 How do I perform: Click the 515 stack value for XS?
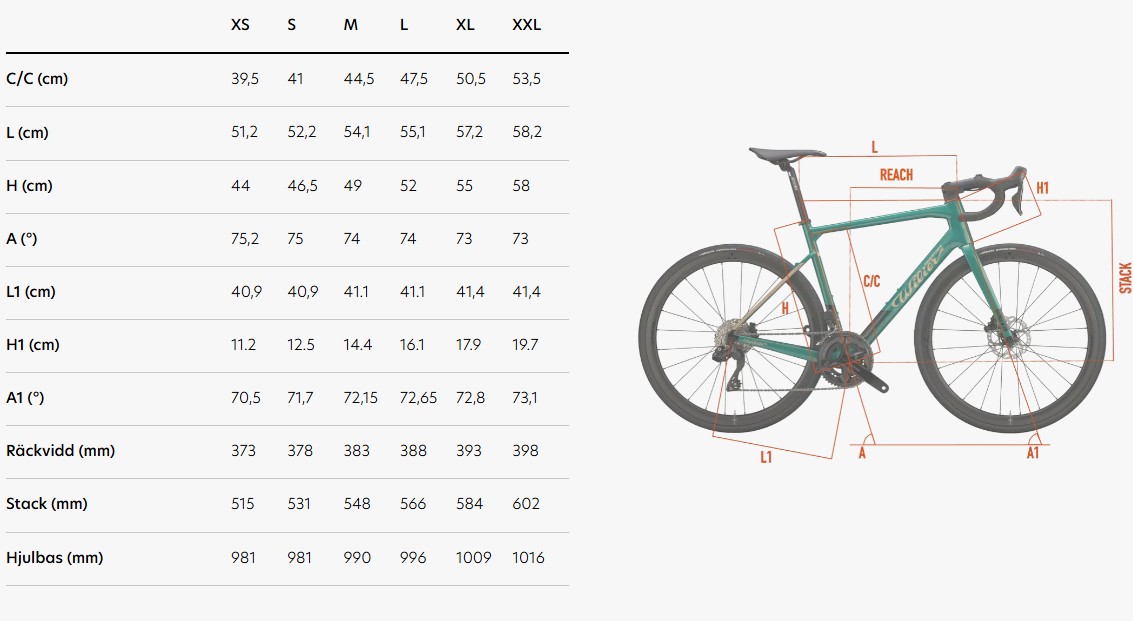pyautogui.click(x=243, y=504)
